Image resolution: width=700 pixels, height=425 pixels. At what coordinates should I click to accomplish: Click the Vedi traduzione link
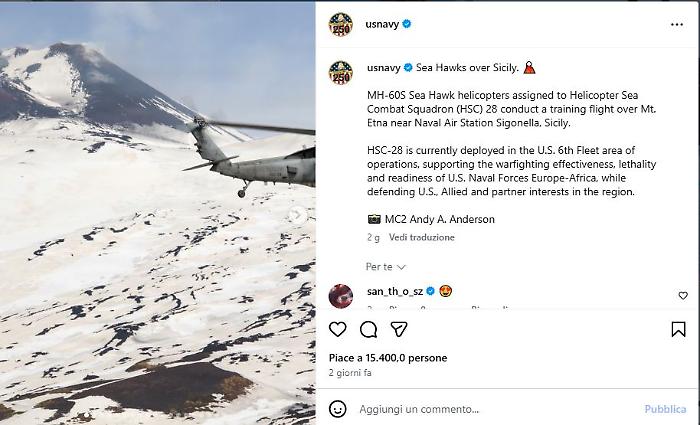tap(421, 238)
